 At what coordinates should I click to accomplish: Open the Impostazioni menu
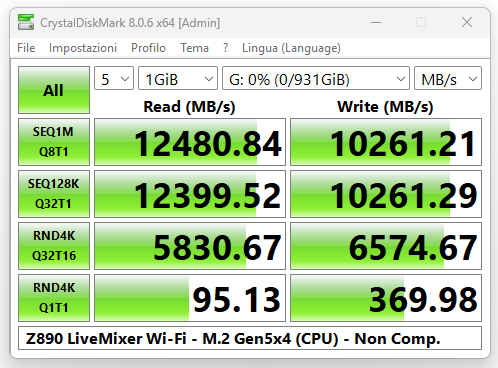pyautogui.click(x=83, y=48)
